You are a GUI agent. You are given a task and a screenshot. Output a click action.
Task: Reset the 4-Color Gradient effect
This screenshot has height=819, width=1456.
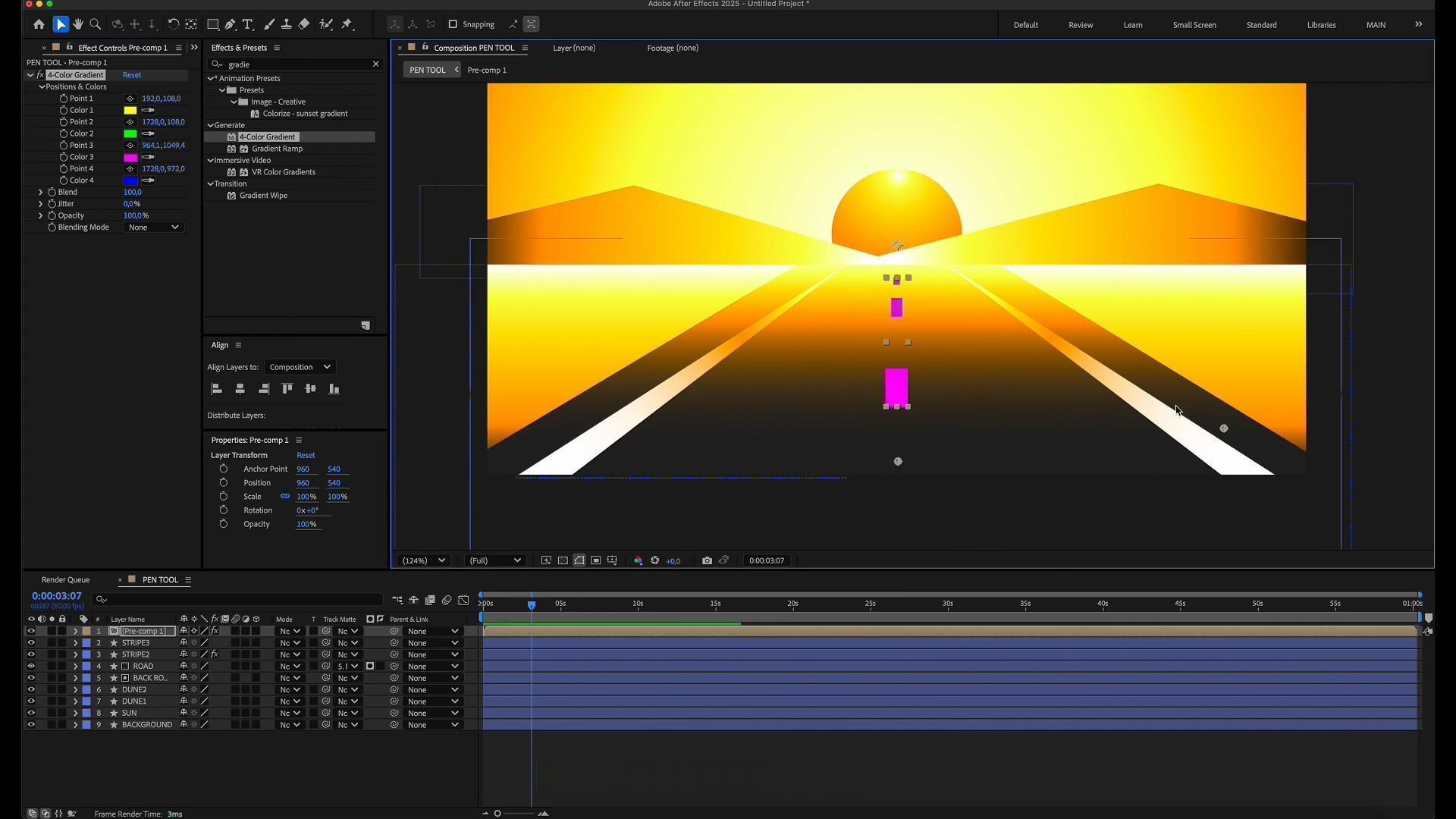click(132, 75)
